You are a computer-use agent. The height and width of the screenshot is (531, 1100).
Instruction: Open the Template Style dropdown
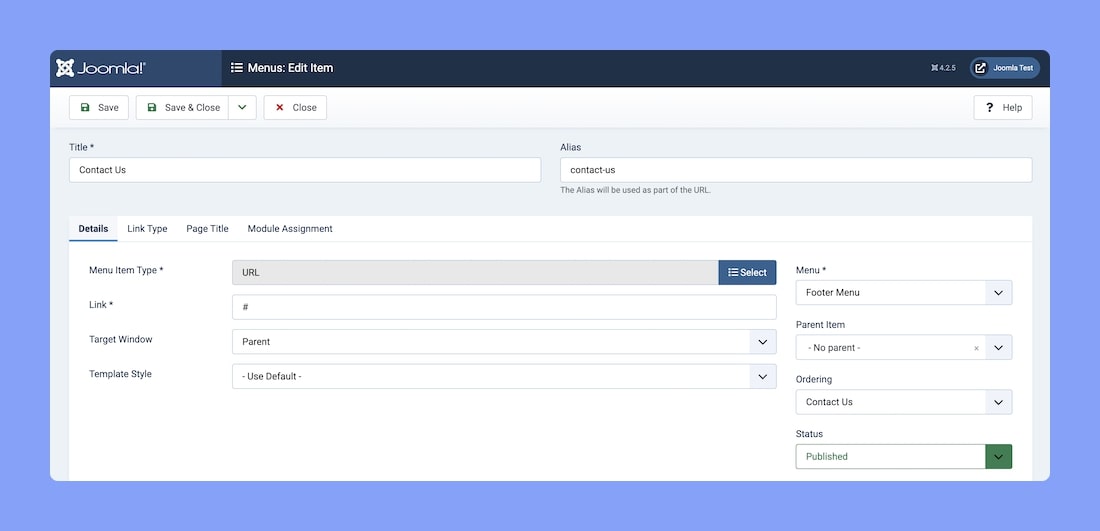coord(503,377)
